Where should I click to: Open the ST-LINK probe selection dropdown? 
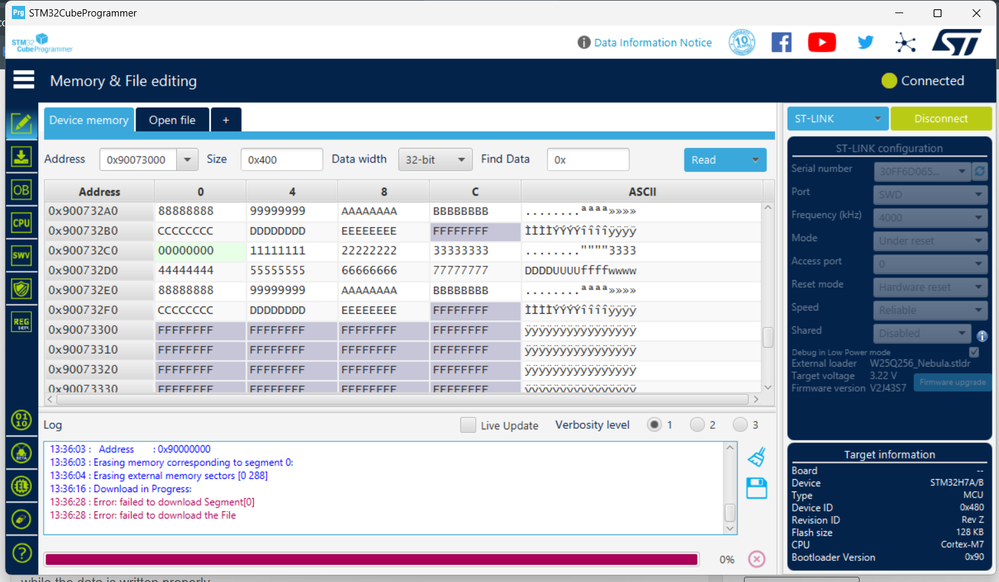(x=837, y=117)
